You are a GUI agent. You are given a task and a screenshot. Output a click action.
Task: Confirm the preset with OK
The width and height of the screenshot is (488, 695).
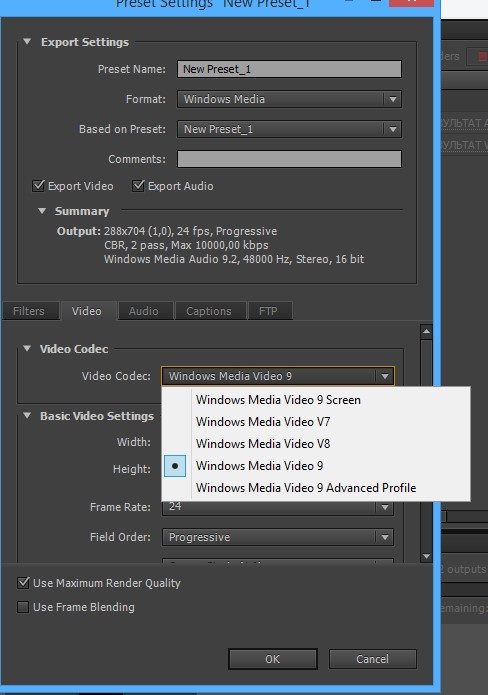(273, 659)
